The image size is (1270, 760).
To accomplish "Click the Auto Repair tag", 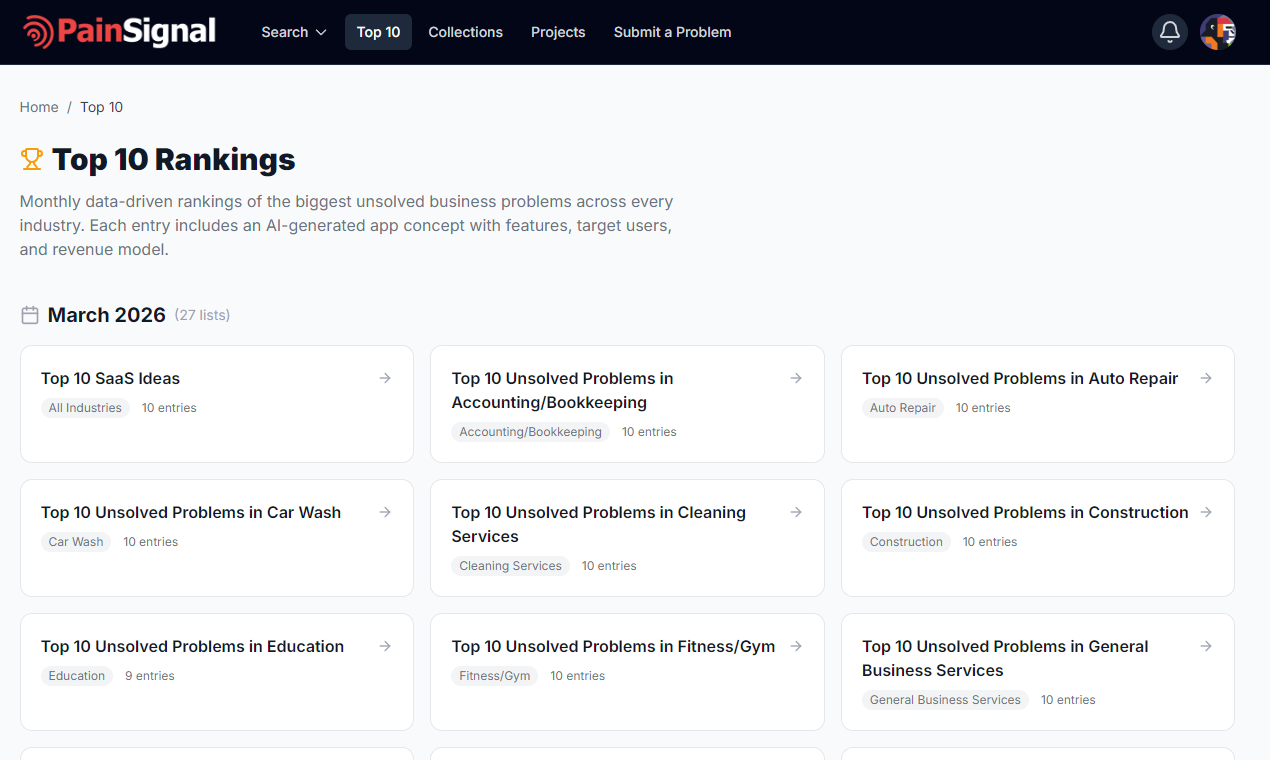I will (903, 408).
